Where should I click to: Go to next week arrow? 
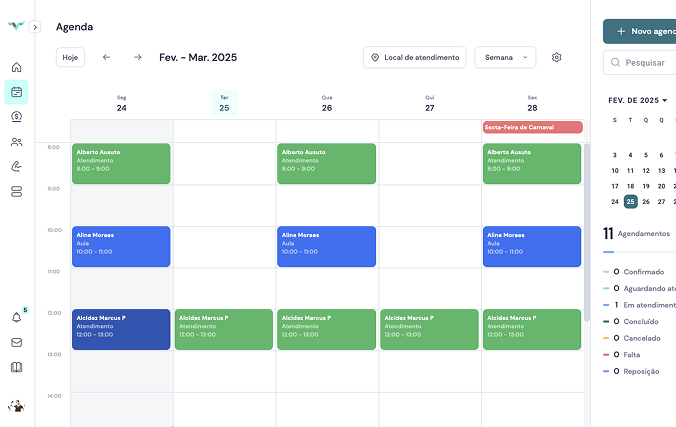point(138,58)
